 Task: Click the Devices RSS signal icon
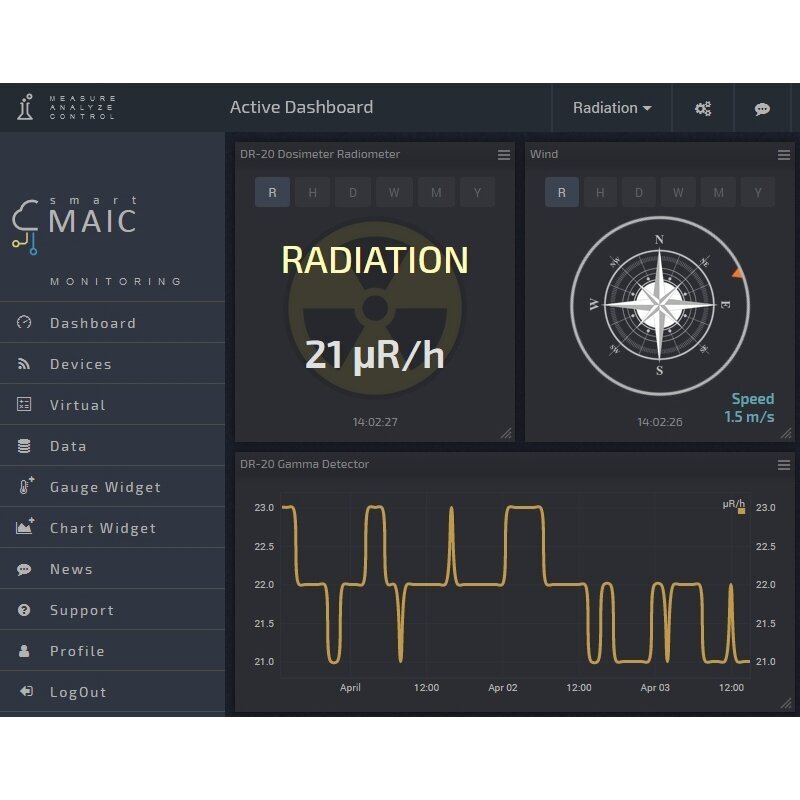24,364
